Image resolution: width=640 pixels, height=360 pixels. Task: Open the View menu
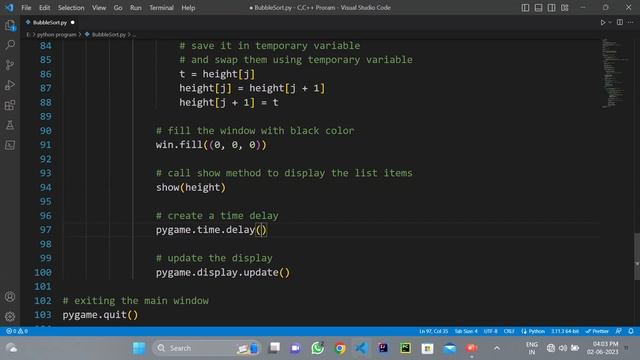(x=99, y=8)
